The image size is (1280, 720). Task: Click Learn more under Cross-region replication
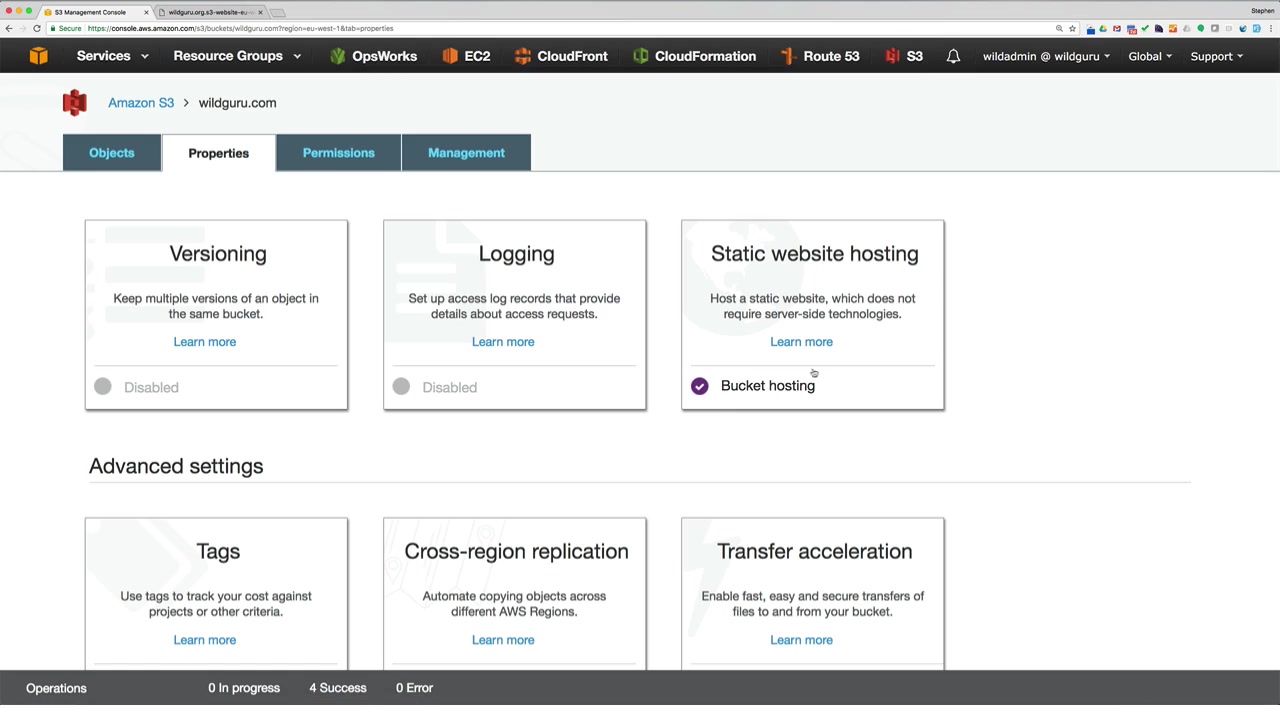503,640
